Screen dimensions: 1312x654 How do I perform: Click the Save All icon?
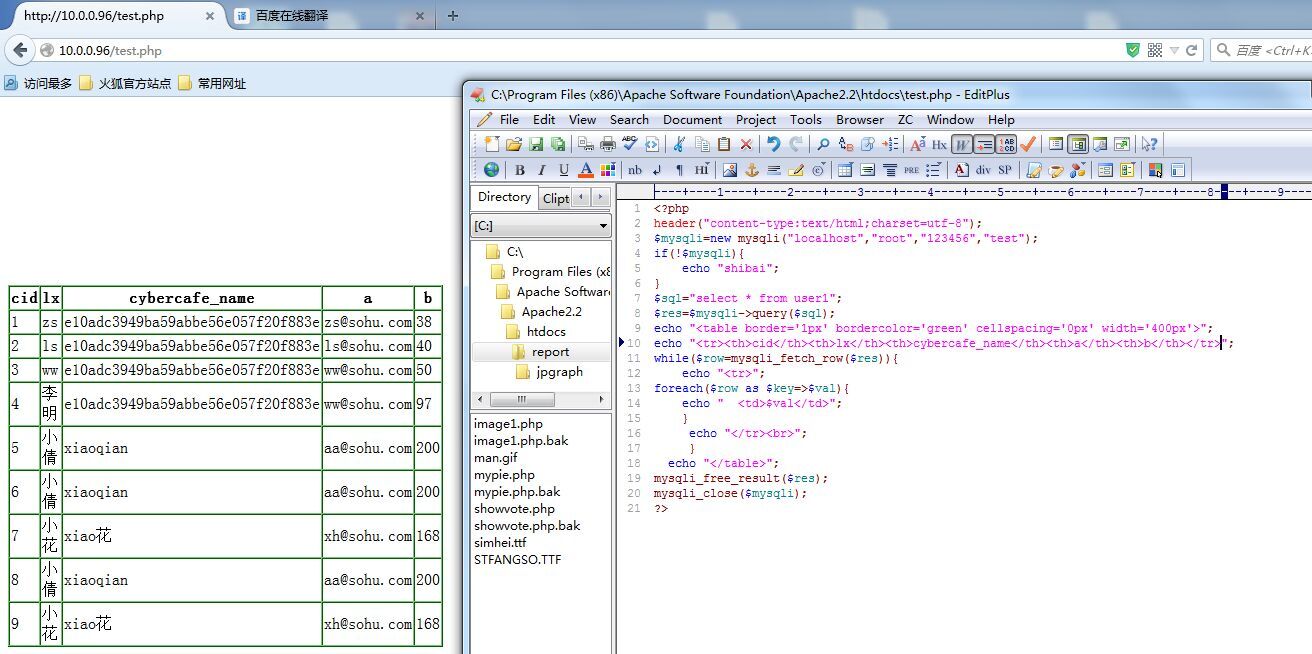click(558, 144)
